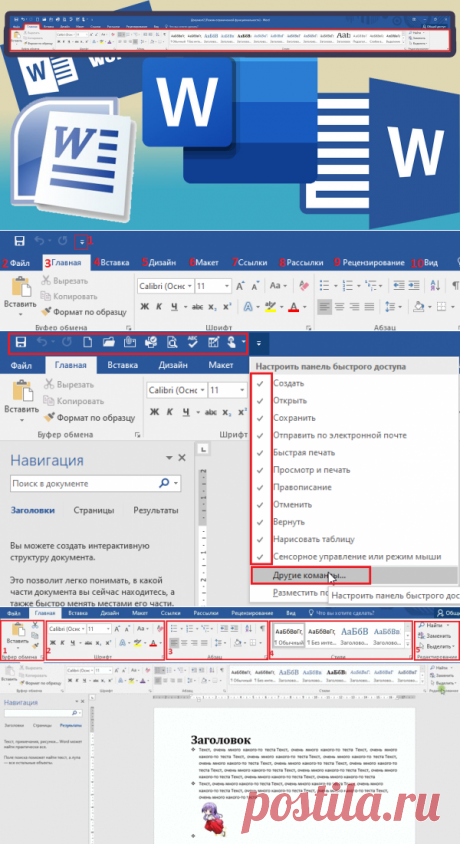Justify text in the numbered-tabs ribbon
The image size is (460, 844).
click(370, 307)
